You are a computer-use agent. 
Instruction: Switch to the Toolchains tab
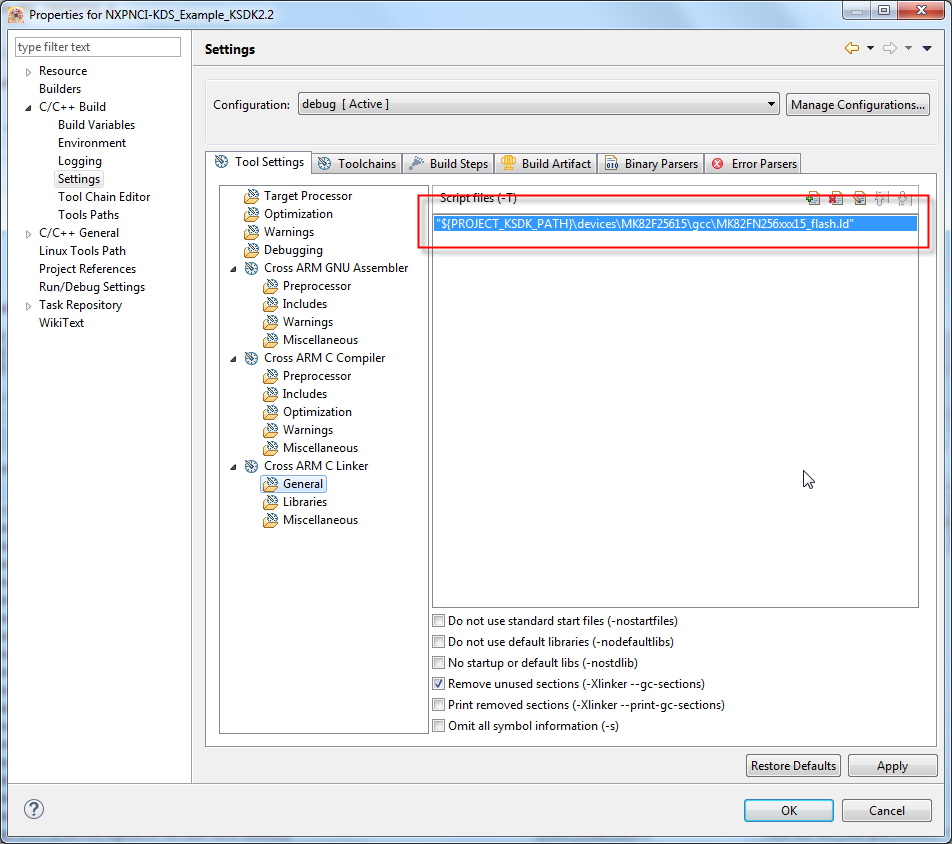tap(357, 163)
